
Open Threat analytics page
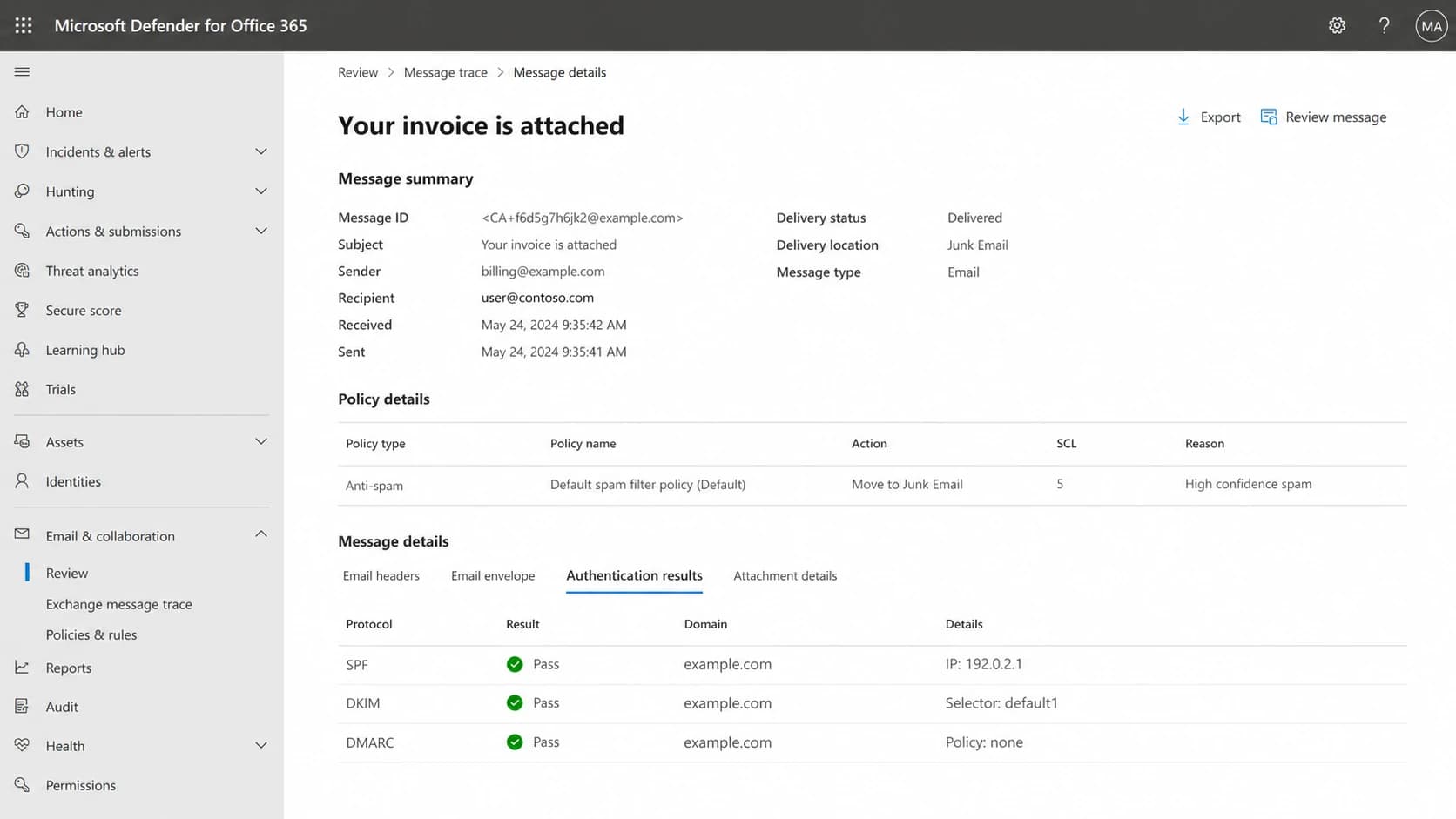point(92,271)
